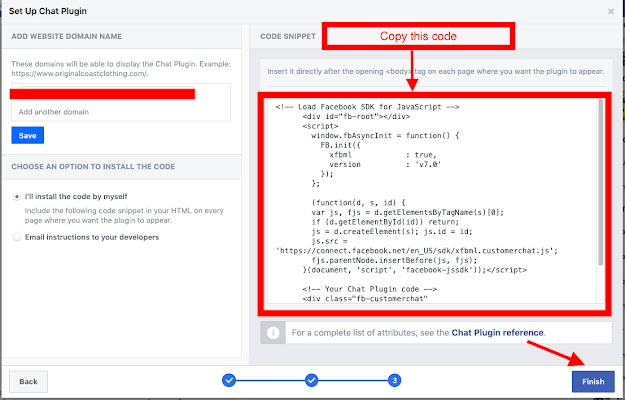Image resolution: width=625 pixels, height=400 pixels.
Task: Click the Finish button
Action: click(x=593, y=381)
